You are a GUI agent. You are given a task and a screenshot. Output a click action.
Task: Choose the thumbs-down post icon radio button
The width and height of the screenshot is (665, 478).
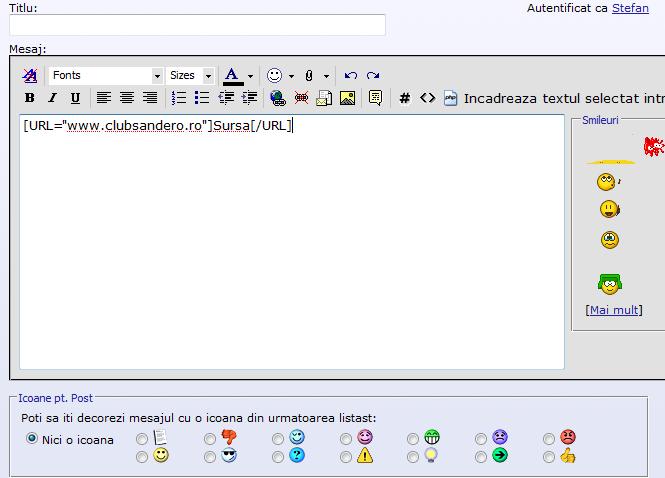210,439
